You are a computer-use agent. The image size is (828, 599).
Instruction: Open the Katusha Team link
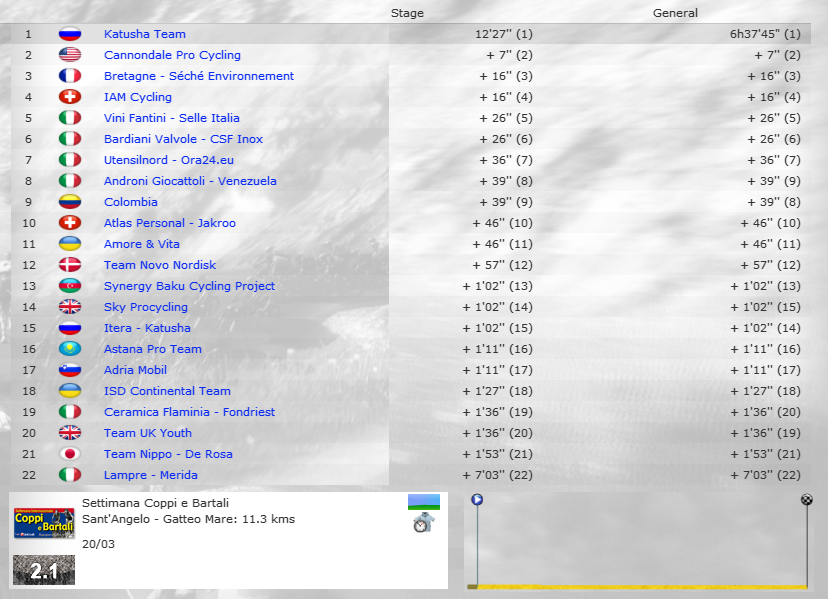[144, 34]
